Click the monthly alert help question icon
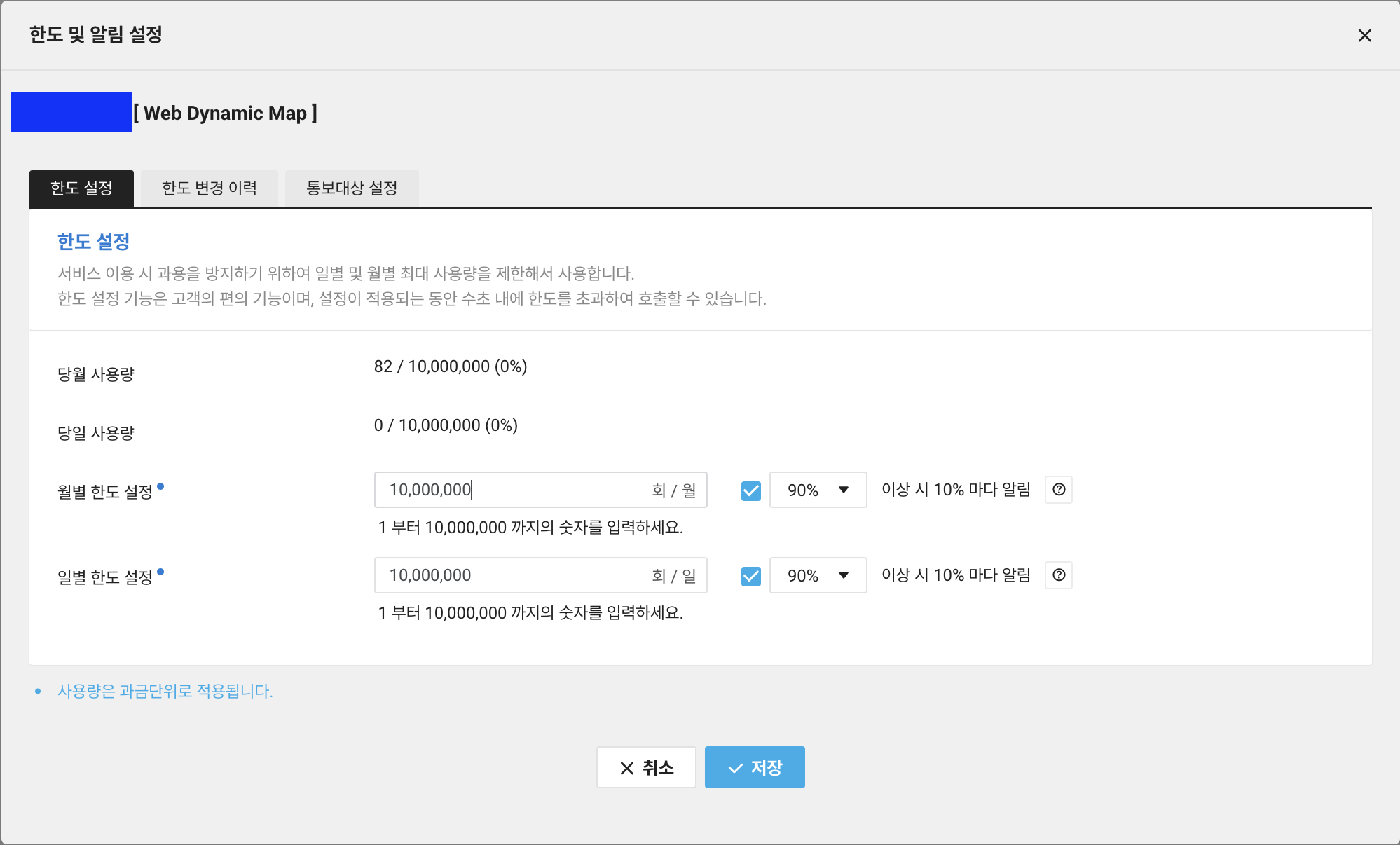This screenshot has height=845, width=1400. 1059,490
